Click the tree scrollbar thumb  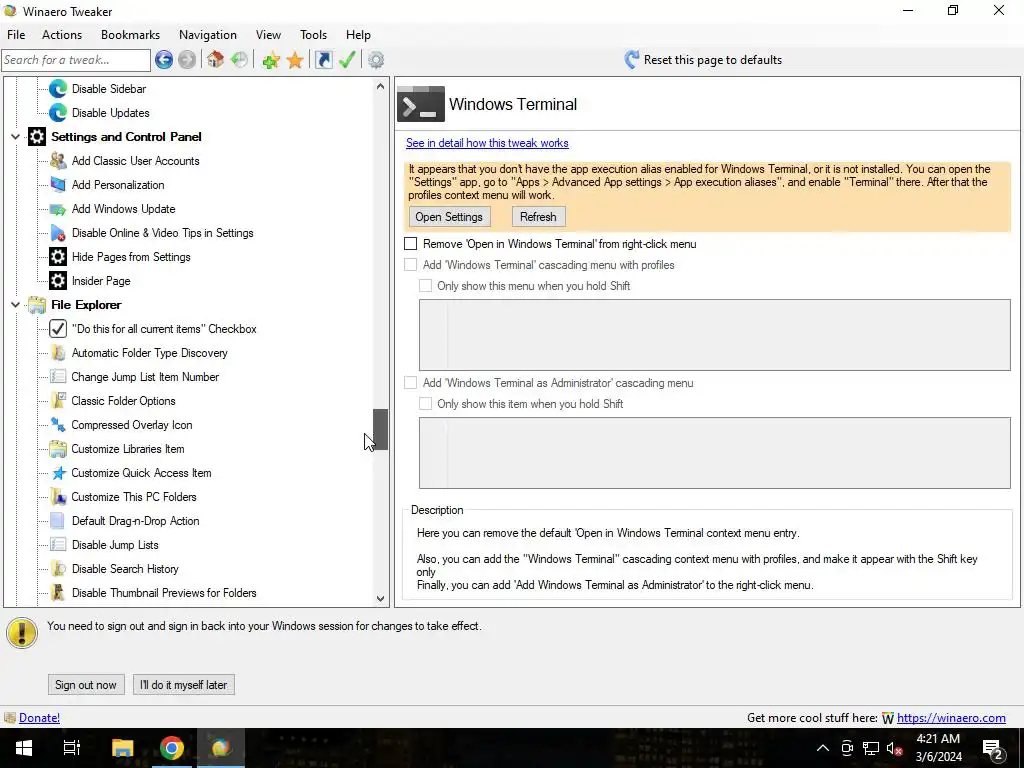click(x=381, y=430)
